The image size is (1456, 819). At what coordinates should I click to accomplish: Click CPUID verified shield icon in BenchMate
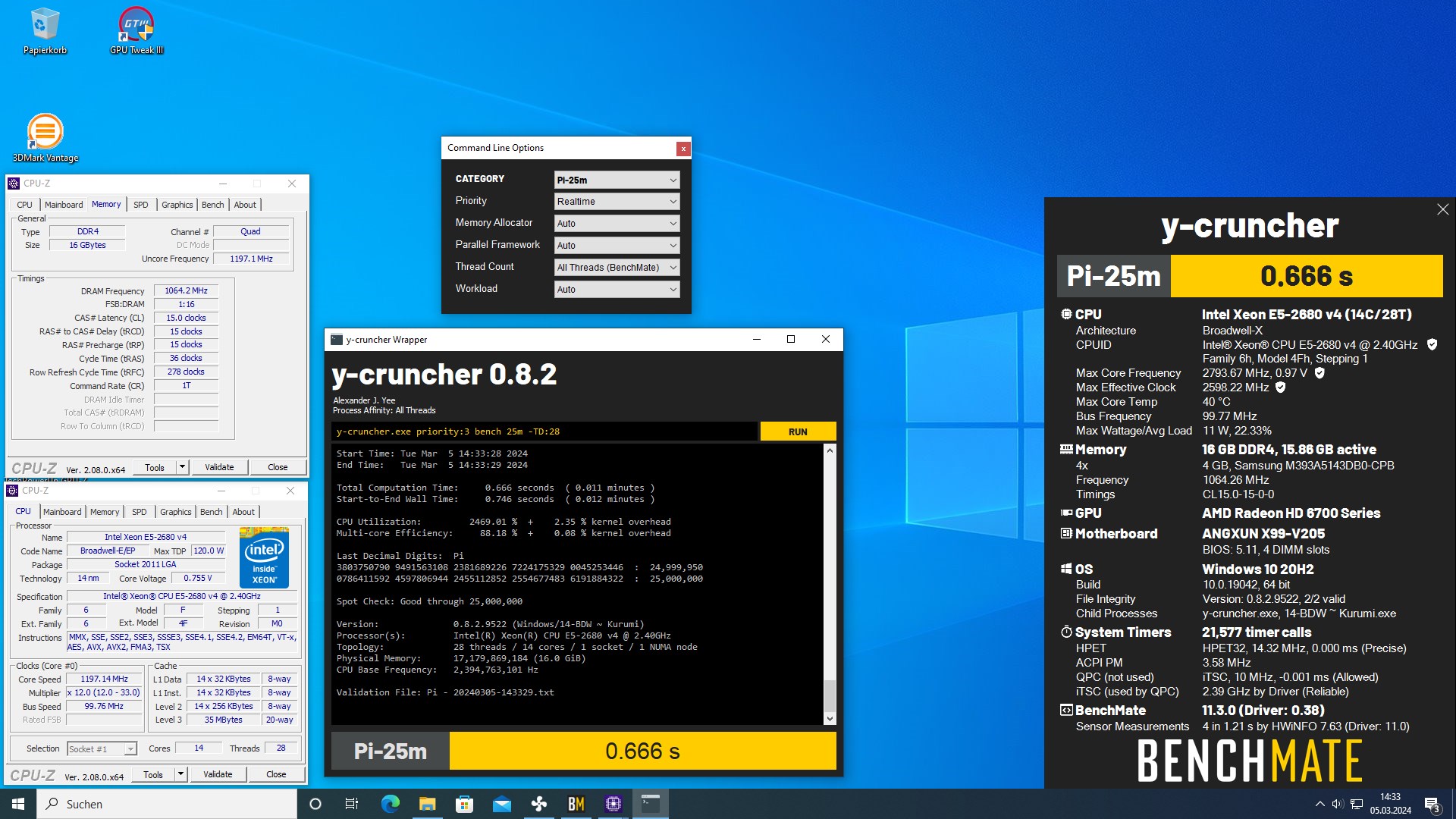click(1432, 344)
